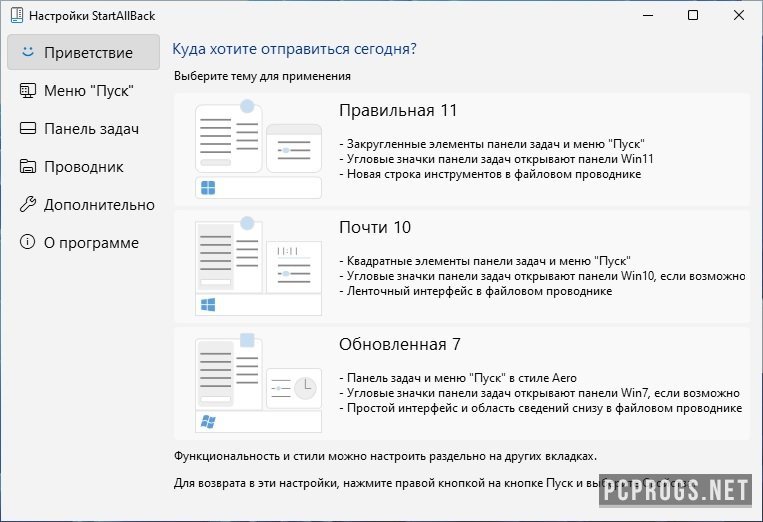Click the monitor icon beside Меню "Пуск"
This screenshot has height=522, width=763.
[x=27, y=91]
